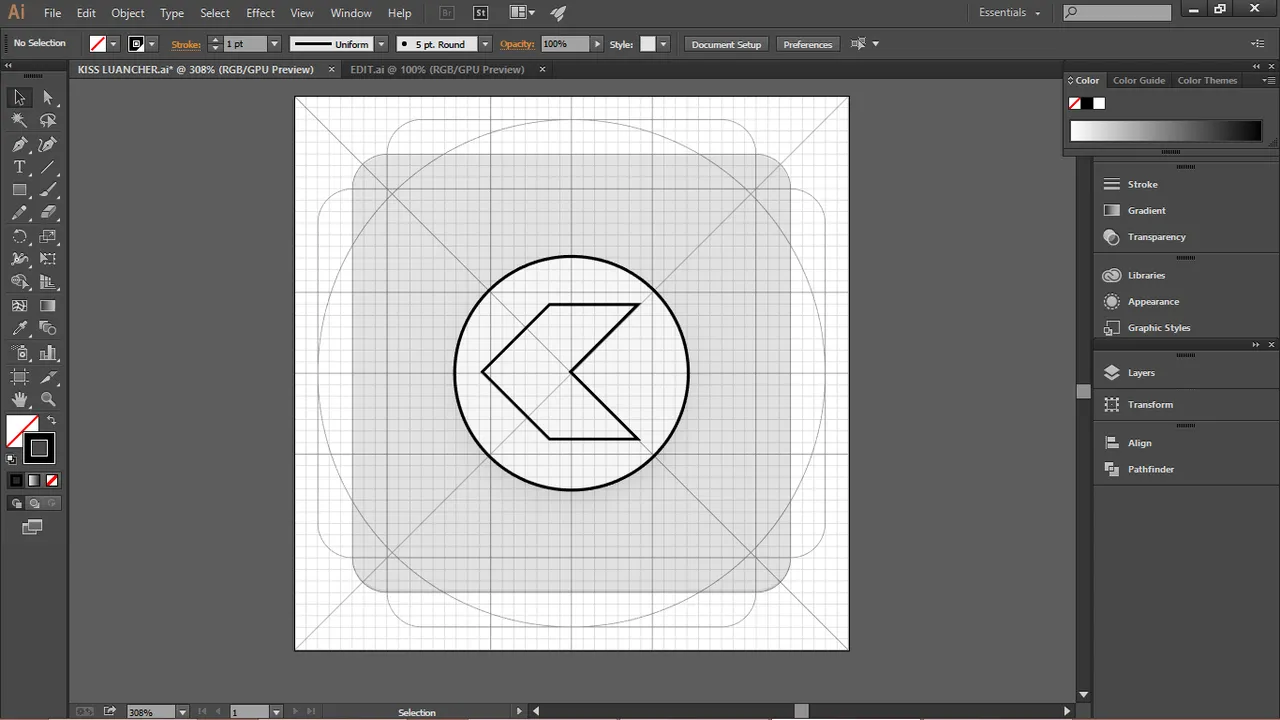
Task: Open the Effect menu
Action: click(x=260, y=13)
